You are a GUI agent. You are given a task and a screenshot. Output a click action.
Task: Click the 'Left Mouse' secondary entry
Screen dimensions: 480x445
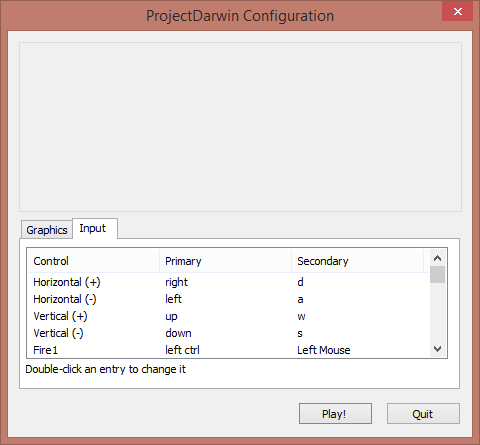pyautogui.click(x=324, y=350)
